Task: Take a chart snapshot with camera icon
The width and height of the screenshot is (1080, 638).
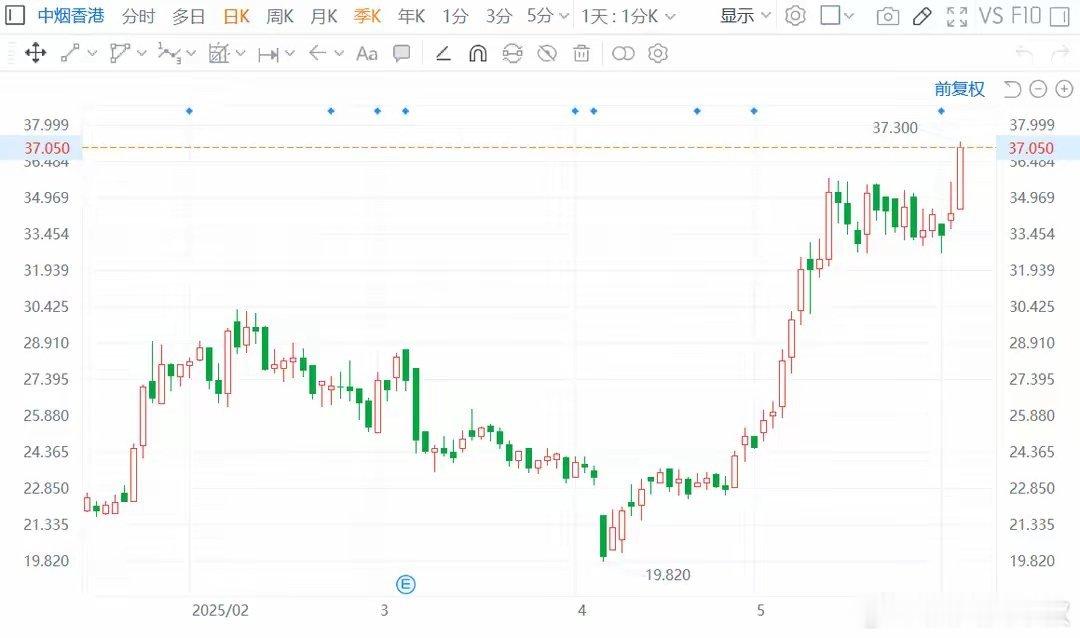Action: tap(888, 17)
